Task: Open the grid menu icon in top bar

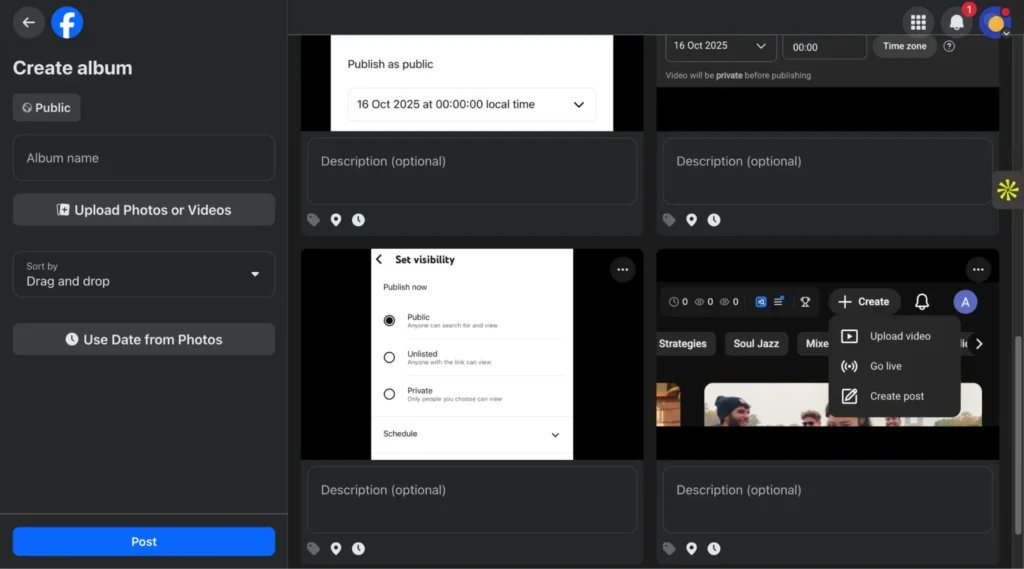Action: [918, 22]
